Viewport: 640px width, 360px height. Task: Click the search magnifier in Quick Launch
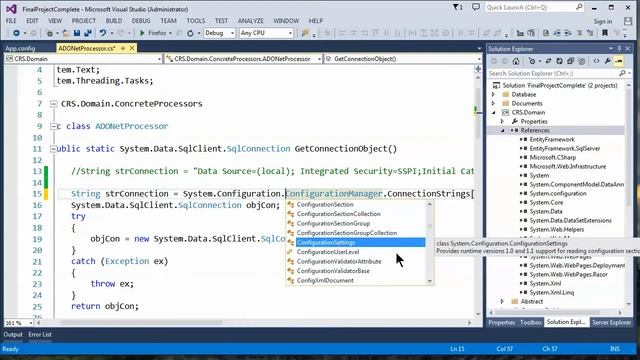pos(579,7)
